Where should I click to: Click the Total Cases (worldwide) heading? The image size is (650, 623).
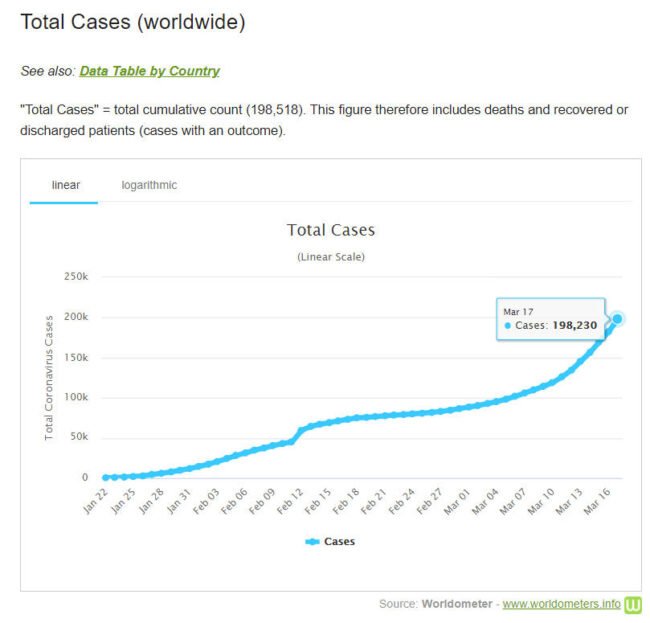pos(132,22)
